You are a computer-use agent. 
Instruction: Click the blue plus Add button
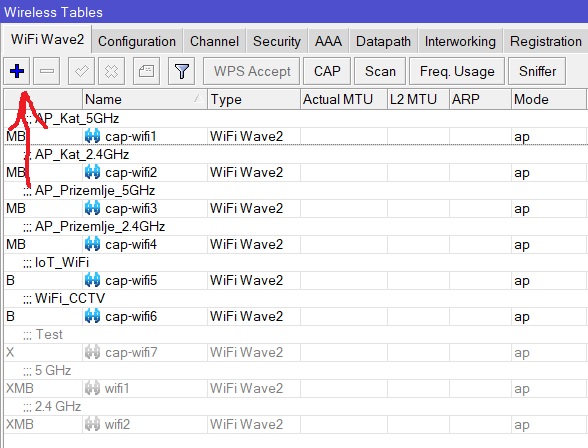[17, 71]
